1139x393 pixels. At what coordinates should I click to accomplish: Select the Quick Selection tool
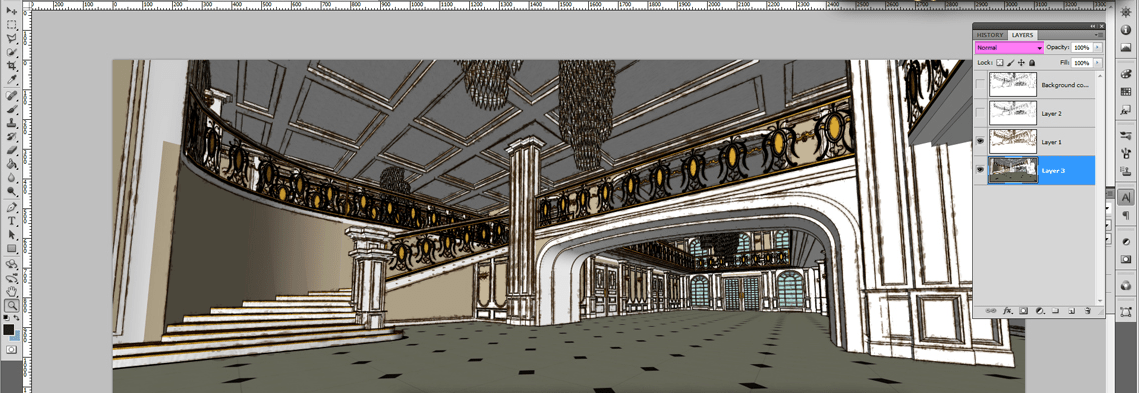(x=12, y=51)
